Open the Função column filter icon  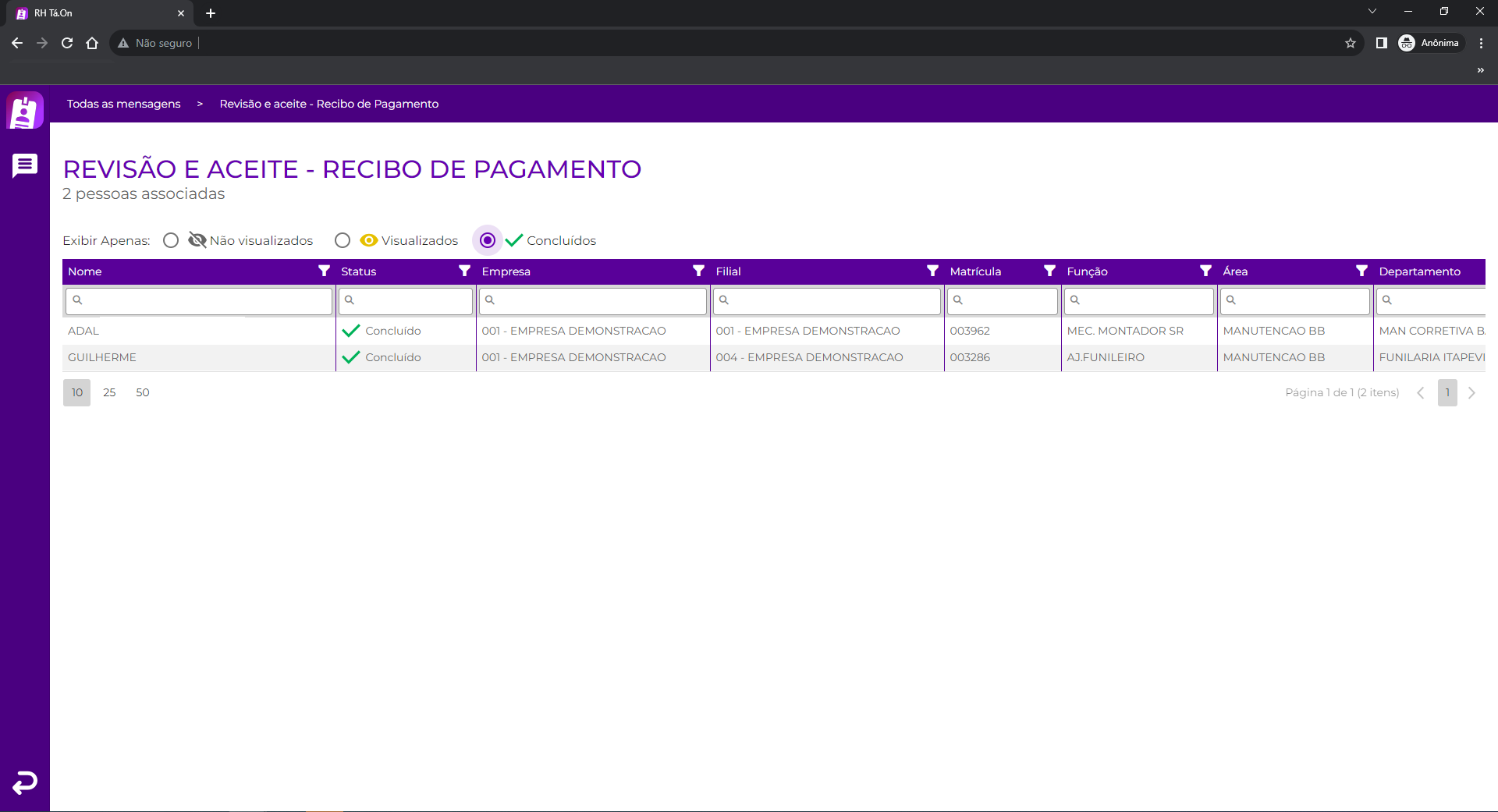[x=1205, y=271]
